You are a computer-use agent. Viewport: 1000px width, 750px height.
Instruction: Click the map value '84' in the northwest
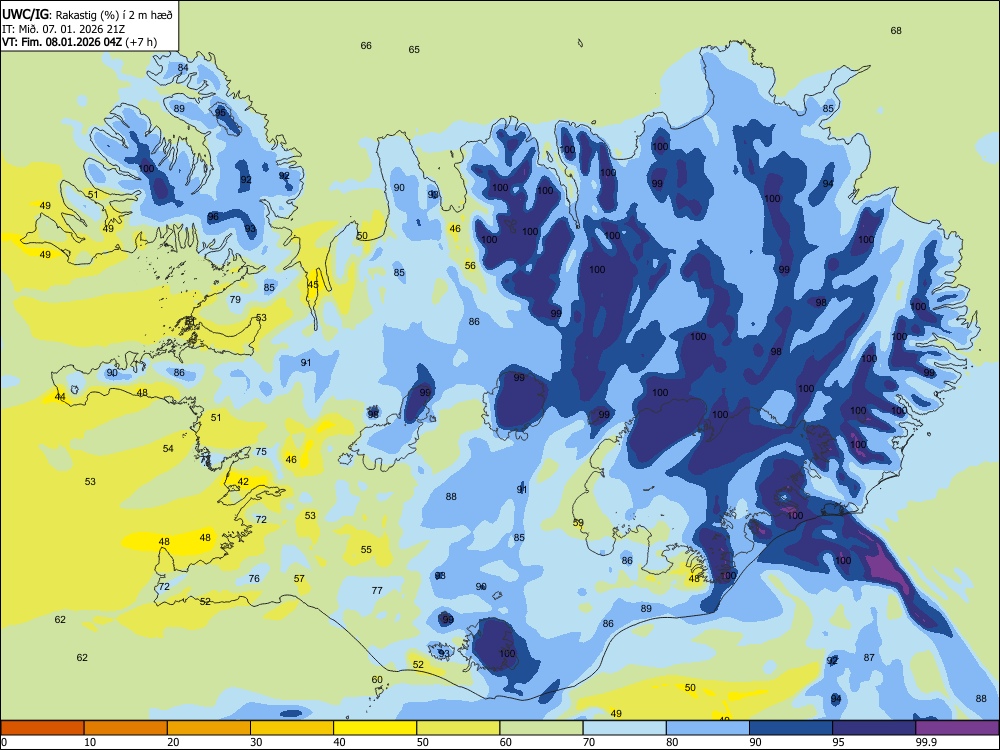pos(183,68)
